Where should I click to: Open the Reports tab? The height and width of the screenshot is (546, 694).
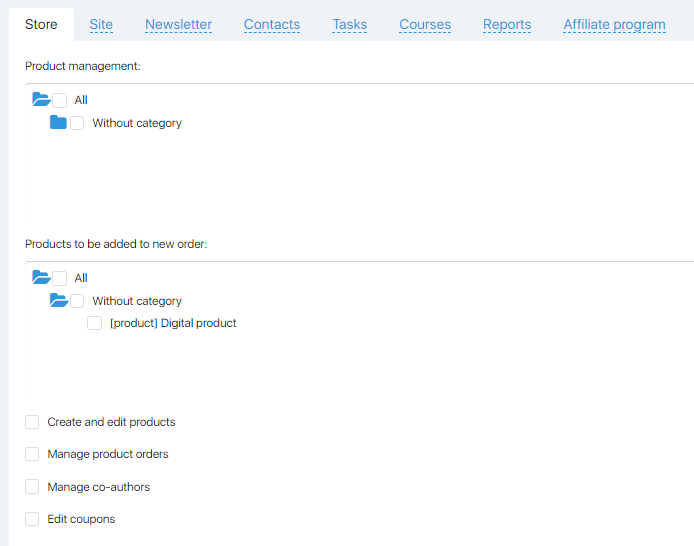click(507, 24)
